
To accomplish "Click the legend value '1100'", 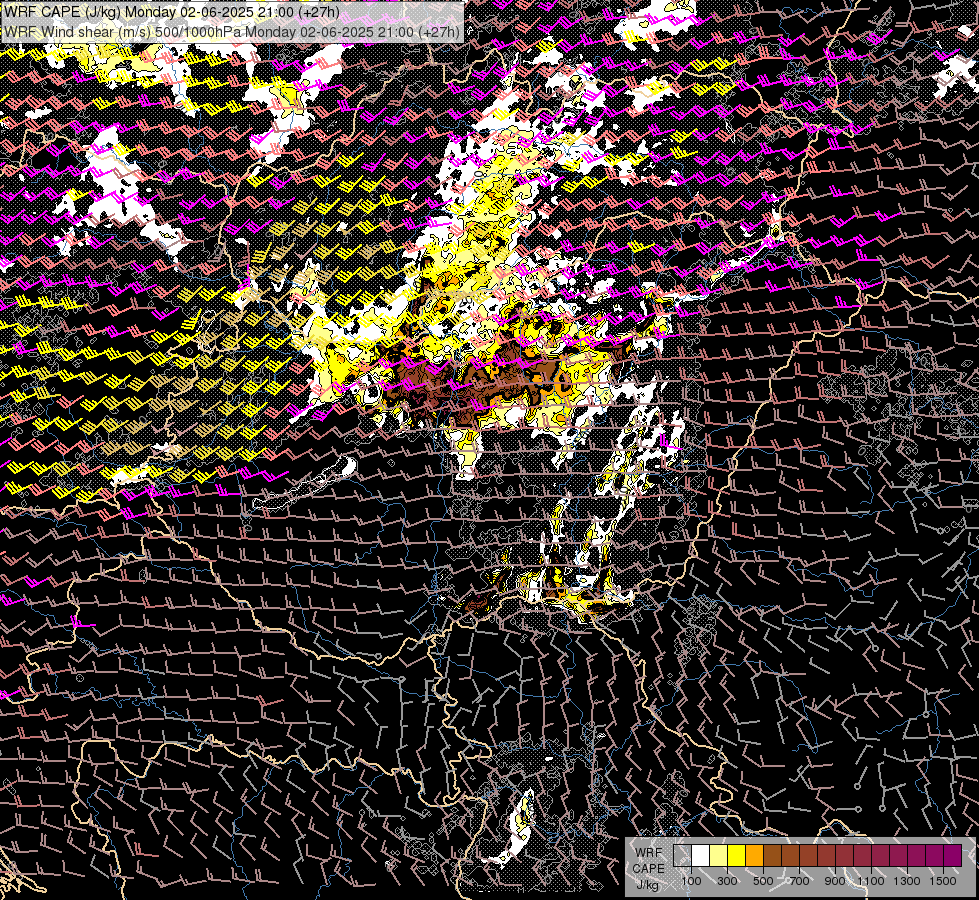I will [871, 881].
